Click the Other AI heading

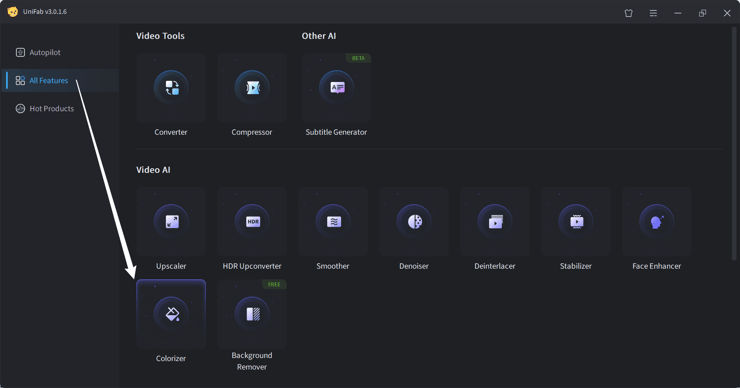(319, 36)
